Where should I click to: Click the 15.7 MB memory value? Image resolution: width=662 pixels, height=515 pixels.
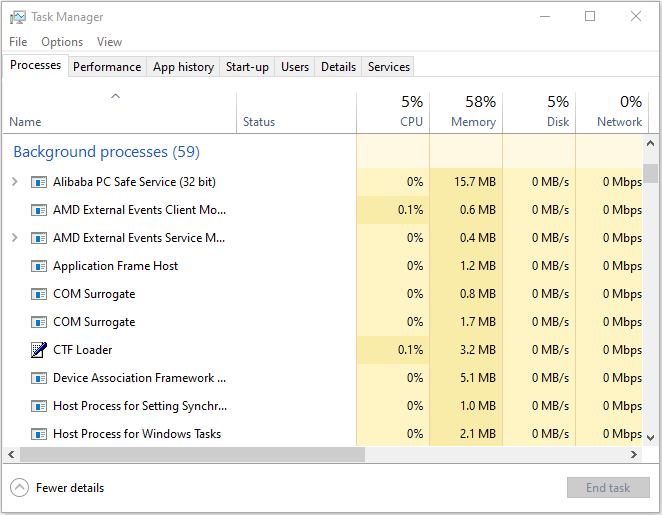(475, 182)
